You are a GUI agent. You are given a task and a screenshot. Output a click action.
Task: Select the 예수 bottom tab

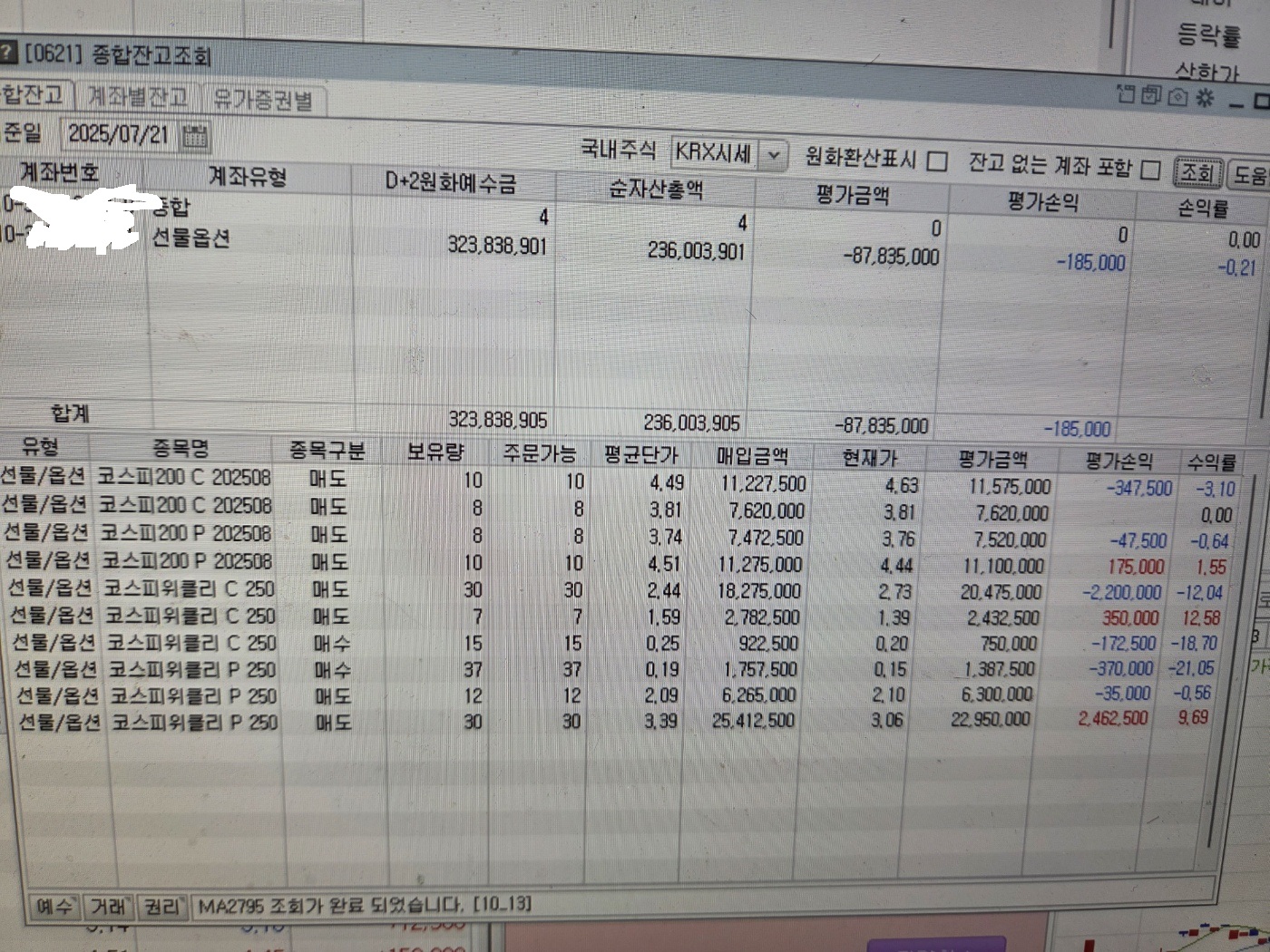tap(54, 906)
